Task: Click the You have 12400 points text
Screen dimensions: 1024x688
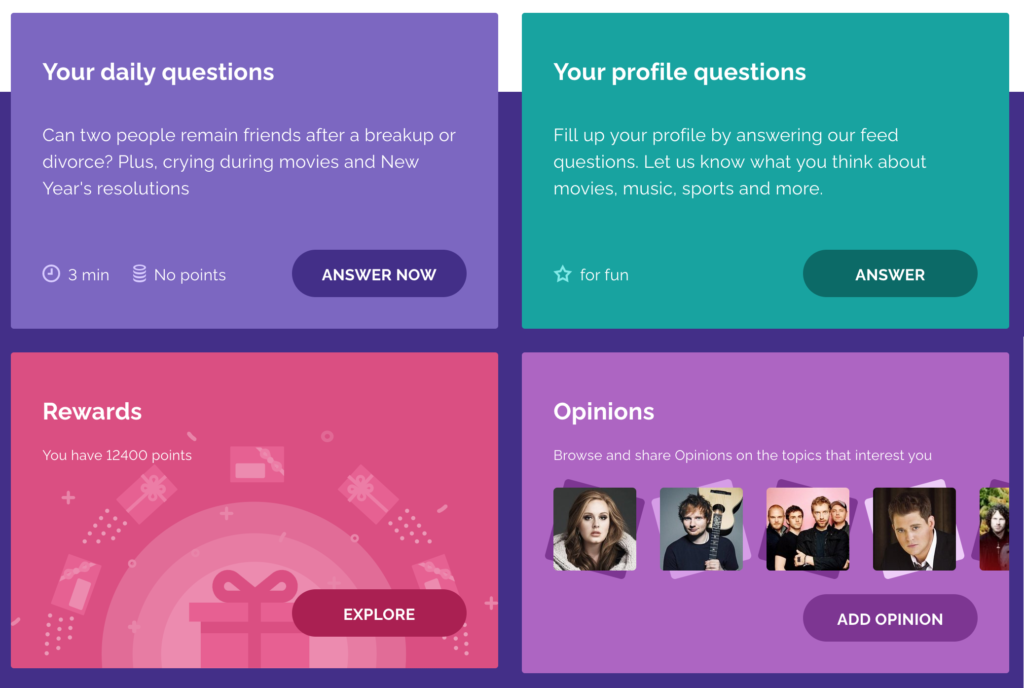Action: [x=117, y=455]
